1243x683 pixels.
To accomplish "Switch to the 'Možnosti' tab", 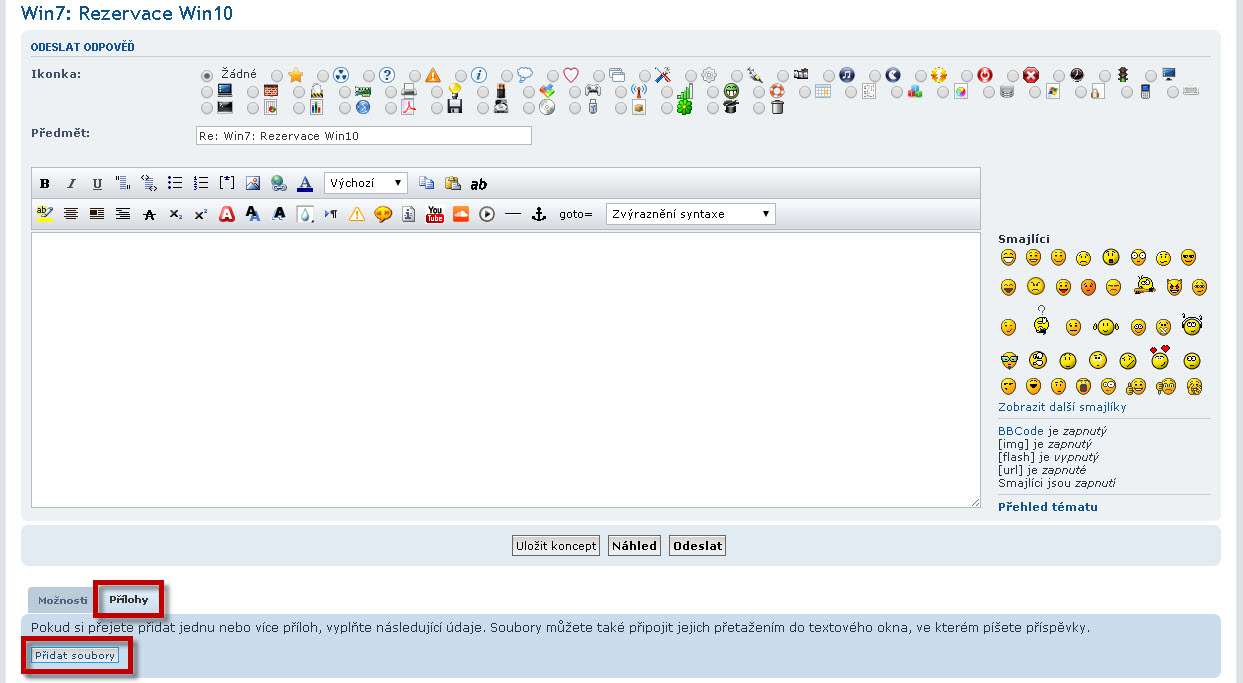I will click(x=62, y=601).
